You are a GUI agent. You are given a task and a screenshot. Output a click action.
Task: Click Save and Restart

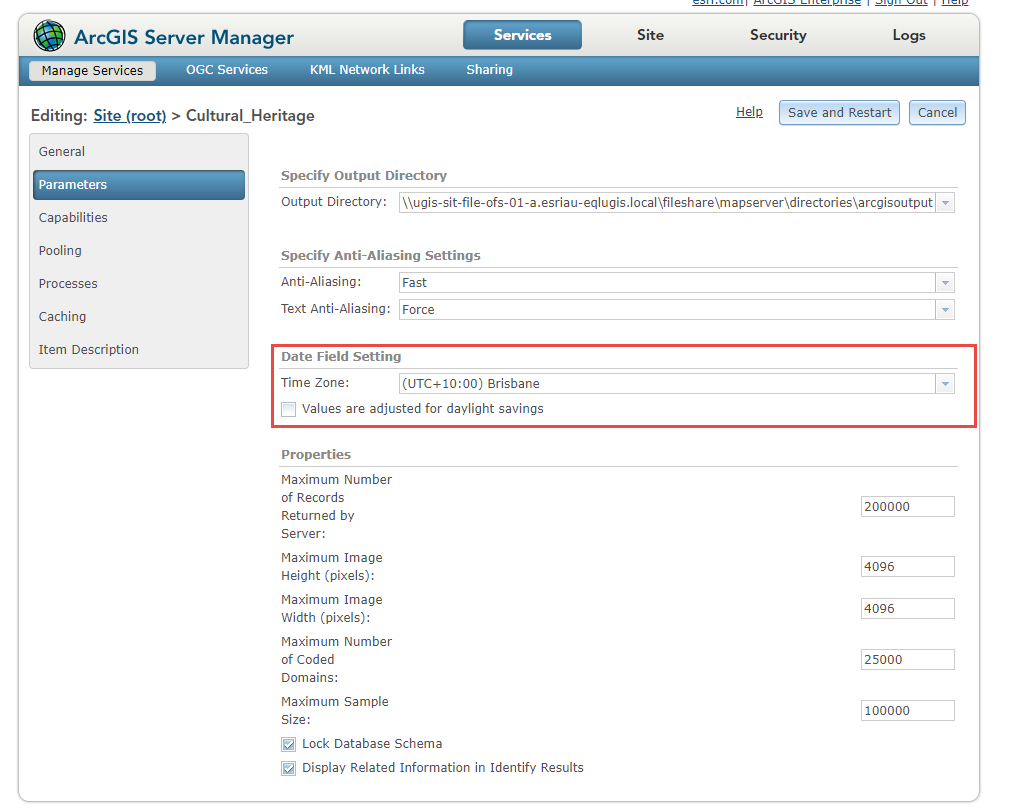pos(838,112)
